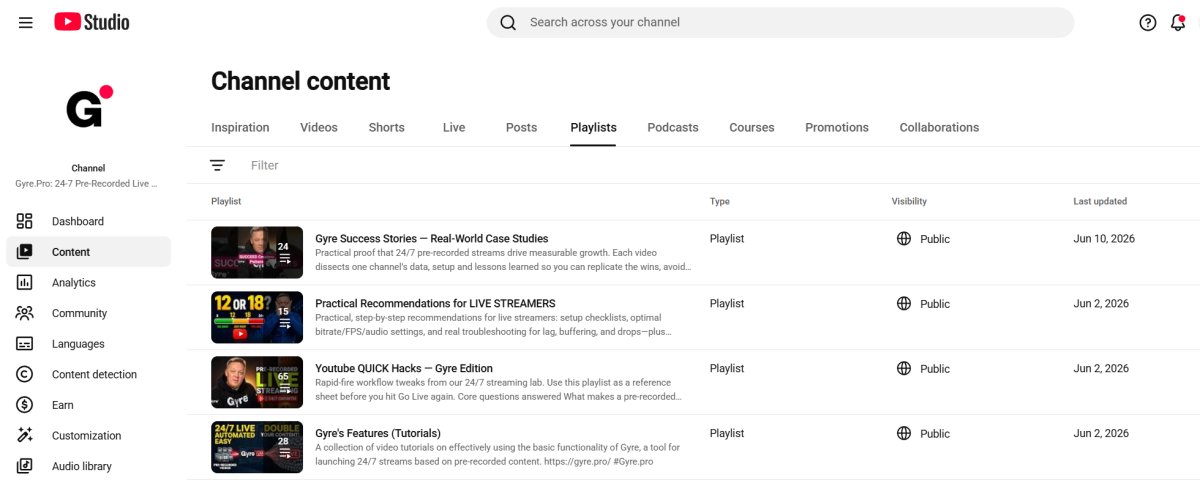Open the notifications bell
1200x483 pixels.
(1178, 23)
